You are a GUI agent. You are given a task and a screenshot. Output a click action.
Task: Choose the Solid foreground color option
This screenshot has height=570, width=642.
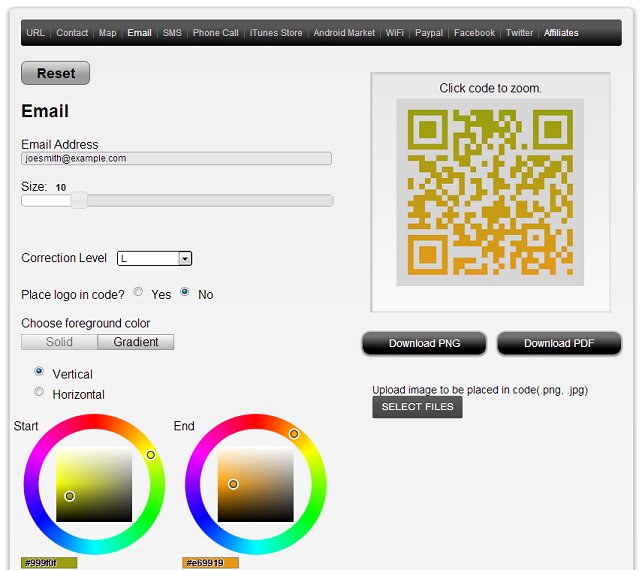[x=59, y=342]
